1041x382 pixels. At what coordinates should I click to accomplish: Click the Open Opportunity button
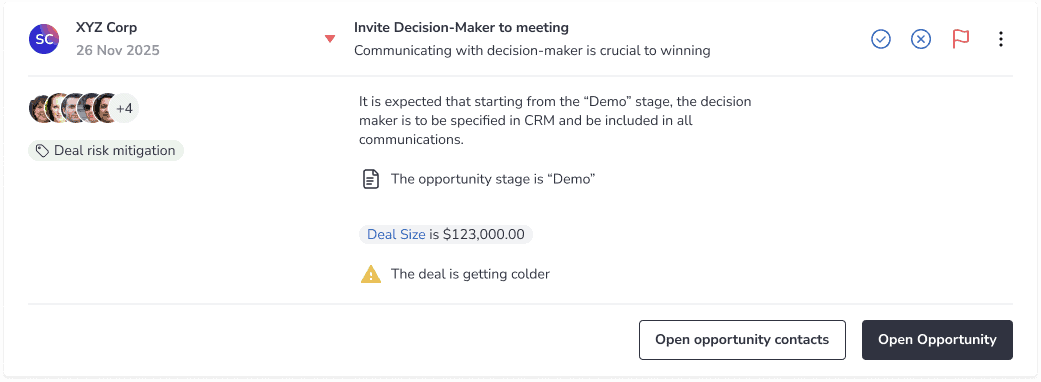pyautogui.click(x=937, y=340)
